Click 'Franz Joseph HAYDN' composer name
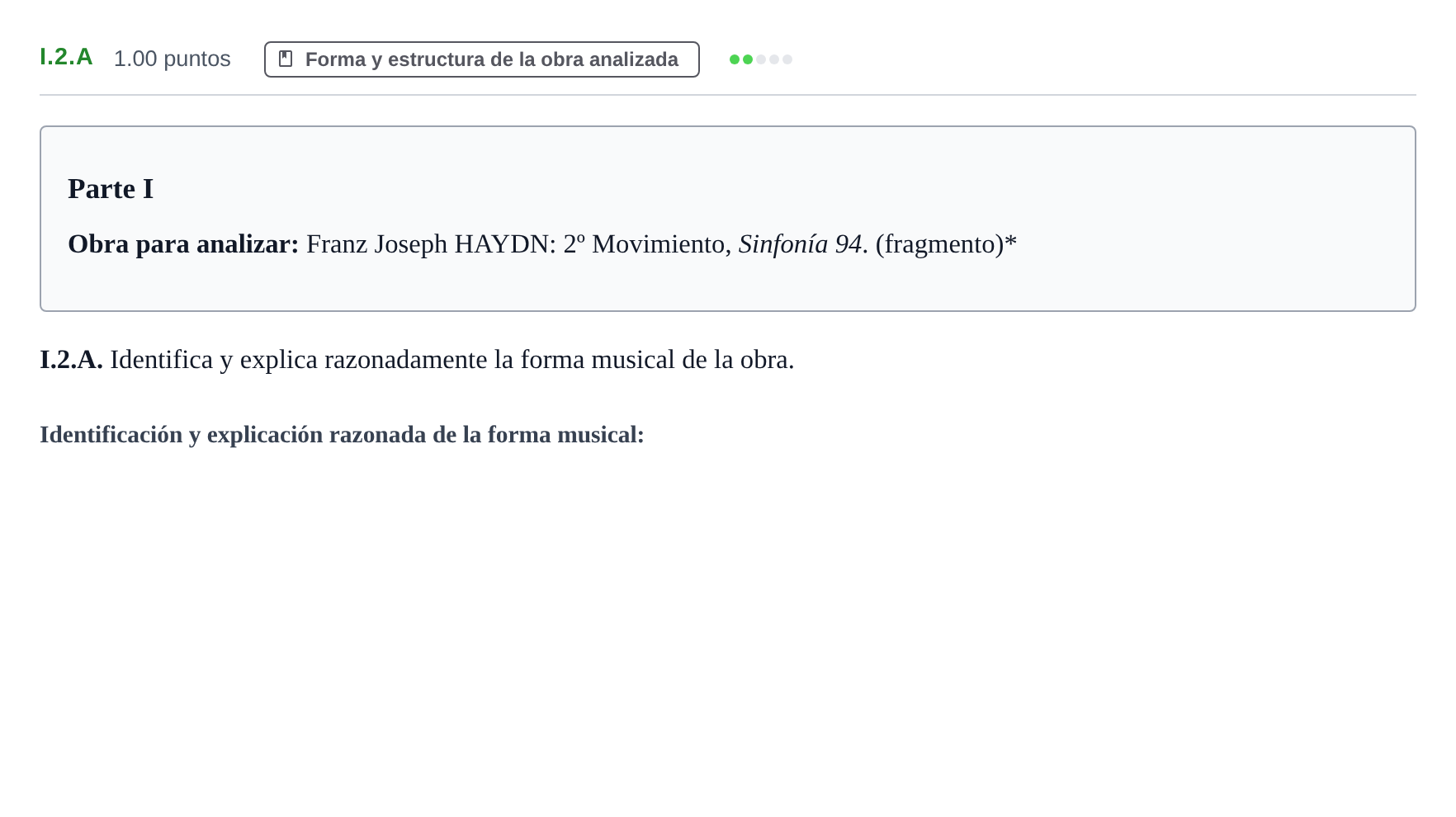The image size is (1456, 817). coord(428,244)
